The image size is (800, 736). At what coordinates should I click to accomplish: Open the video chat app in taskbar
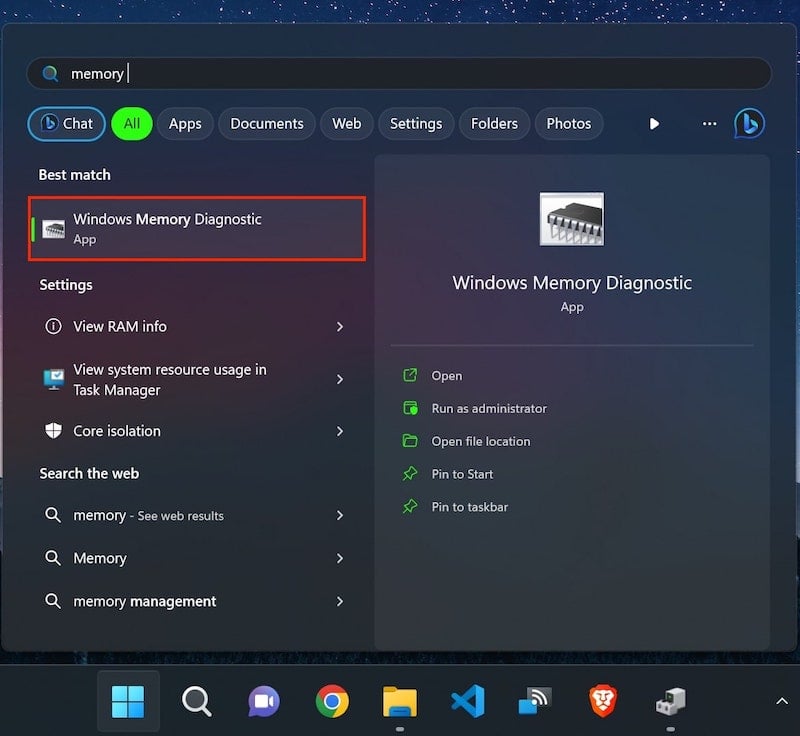coord(264,702)
